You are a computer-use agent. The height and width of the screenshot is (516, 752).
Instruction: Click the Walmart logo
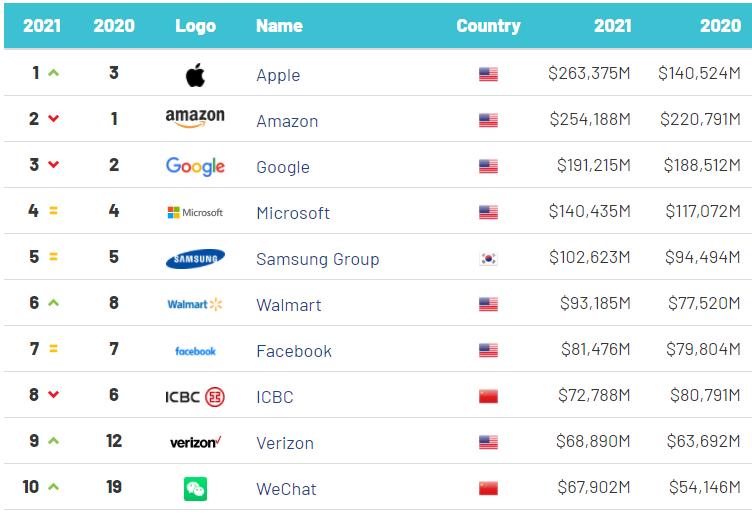tap(195, 304)
